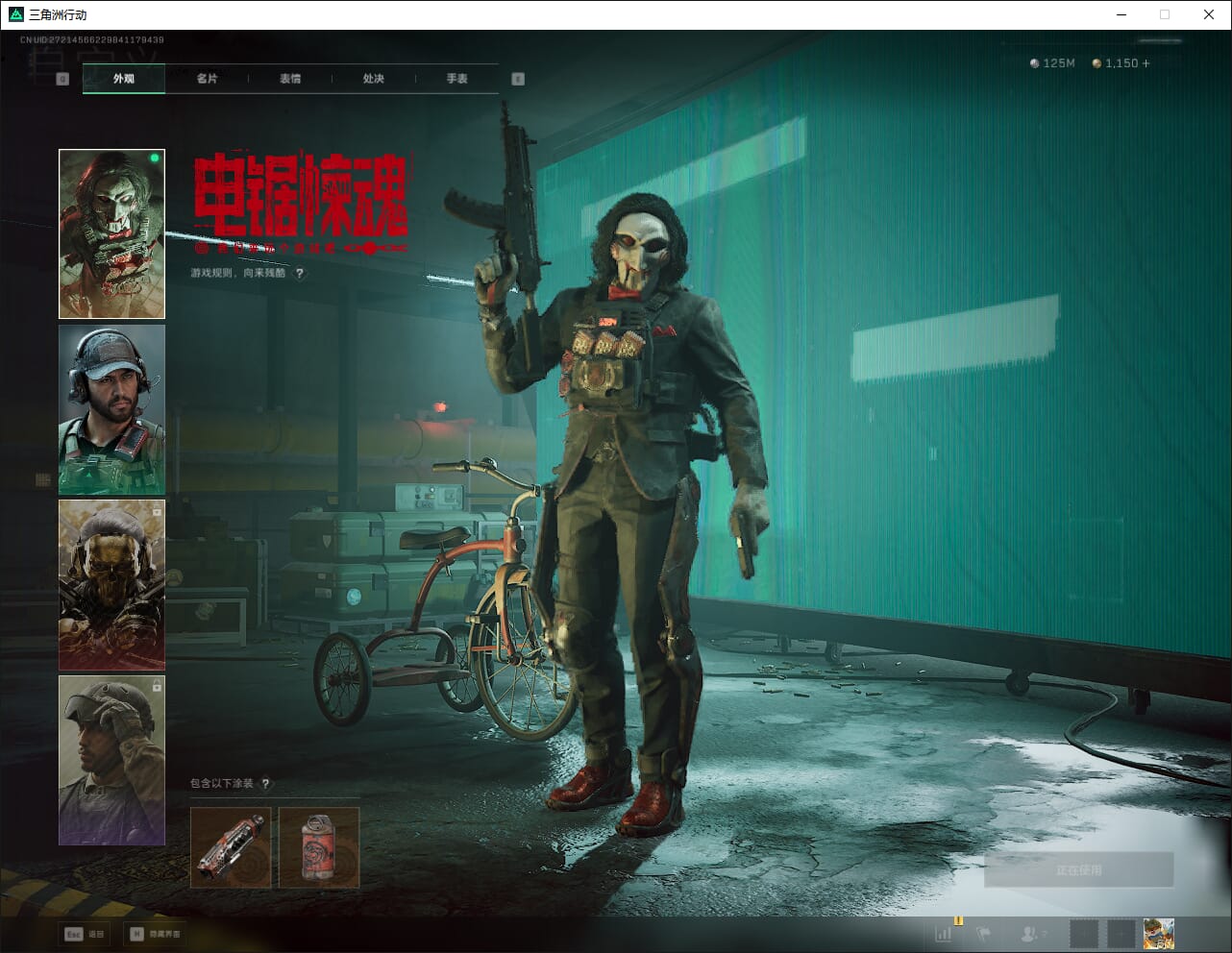Open the first weapon paint item
This screenshot has width=1232, height=953.
click(232, 847)
